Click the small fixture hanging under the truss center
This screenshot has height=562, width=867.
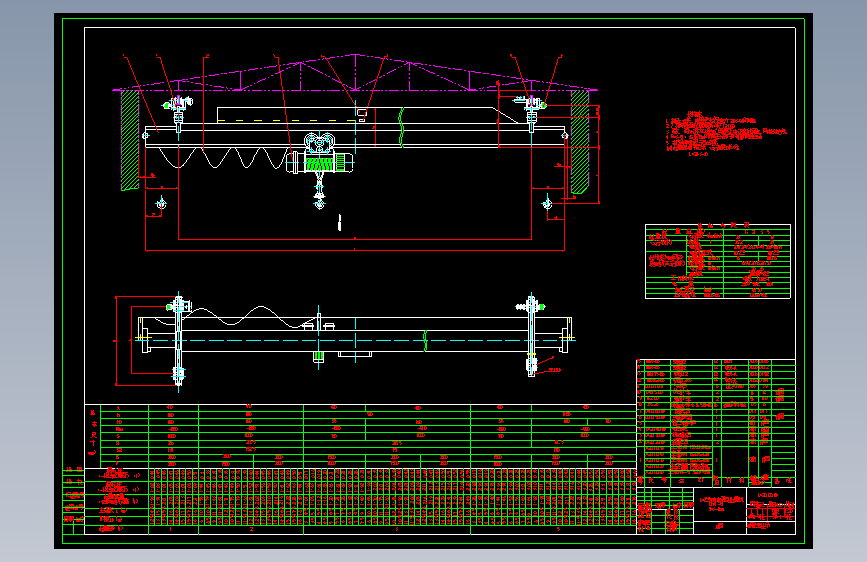[362, 114]
